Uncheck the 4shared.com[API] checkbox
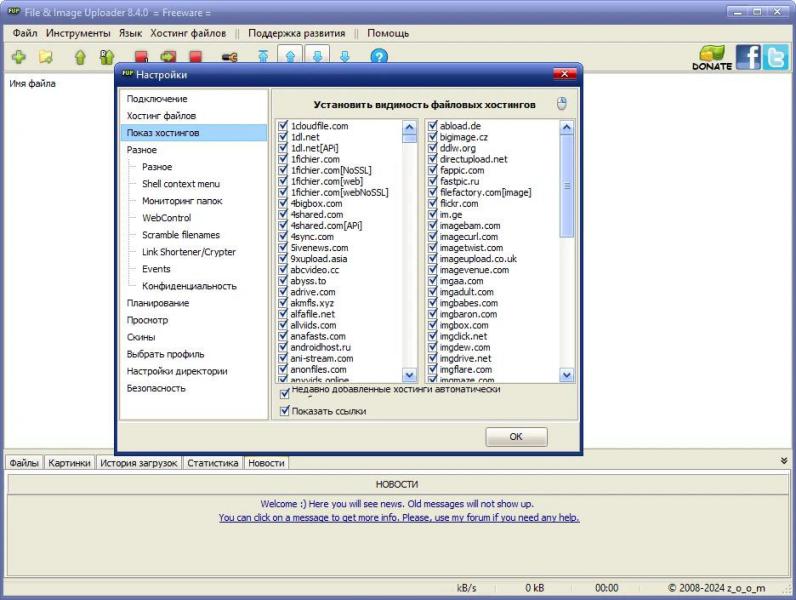This screenshot has width=796, height=600. 283,225
